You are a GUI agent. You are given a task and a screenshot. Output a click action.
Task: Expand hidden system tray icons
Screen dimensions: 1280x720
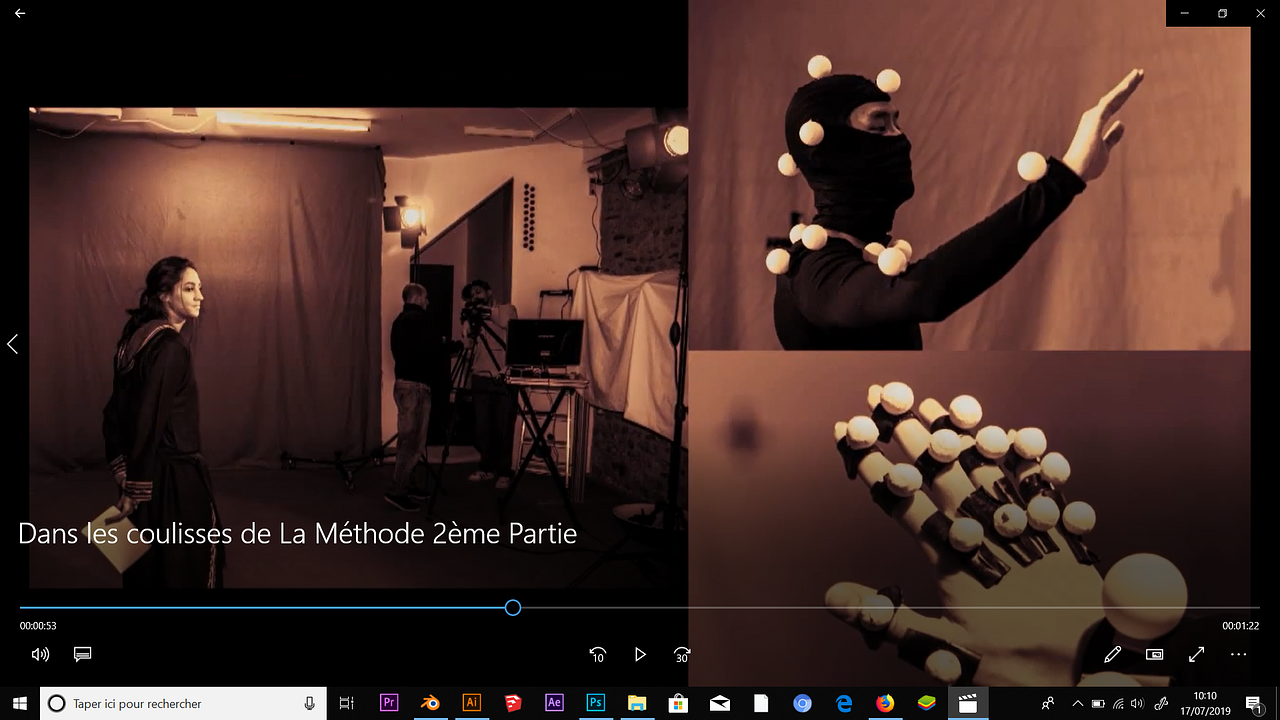tap(1077, 703)
